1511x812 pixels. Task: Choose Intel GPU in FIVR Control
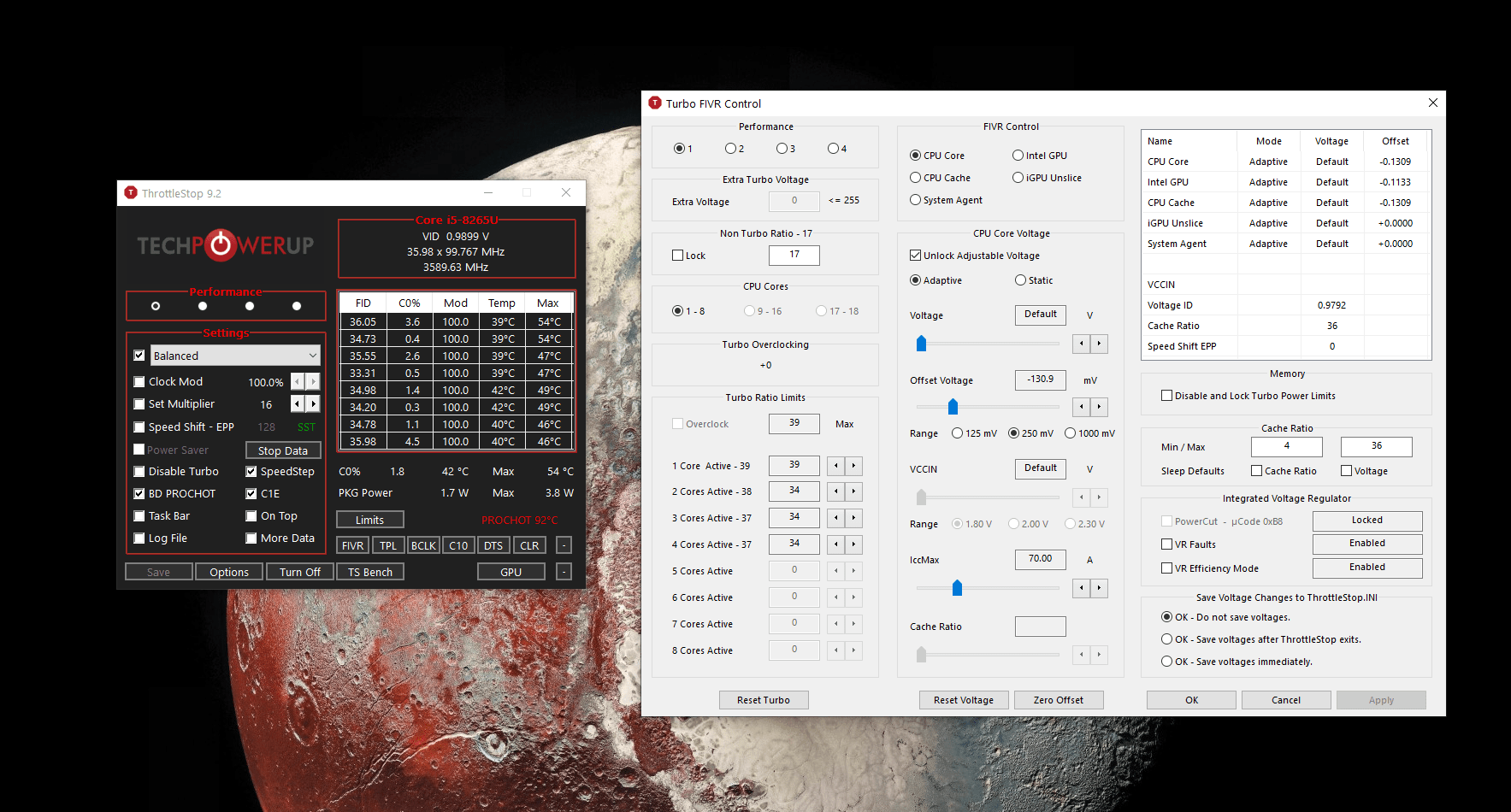[1039, 156]
